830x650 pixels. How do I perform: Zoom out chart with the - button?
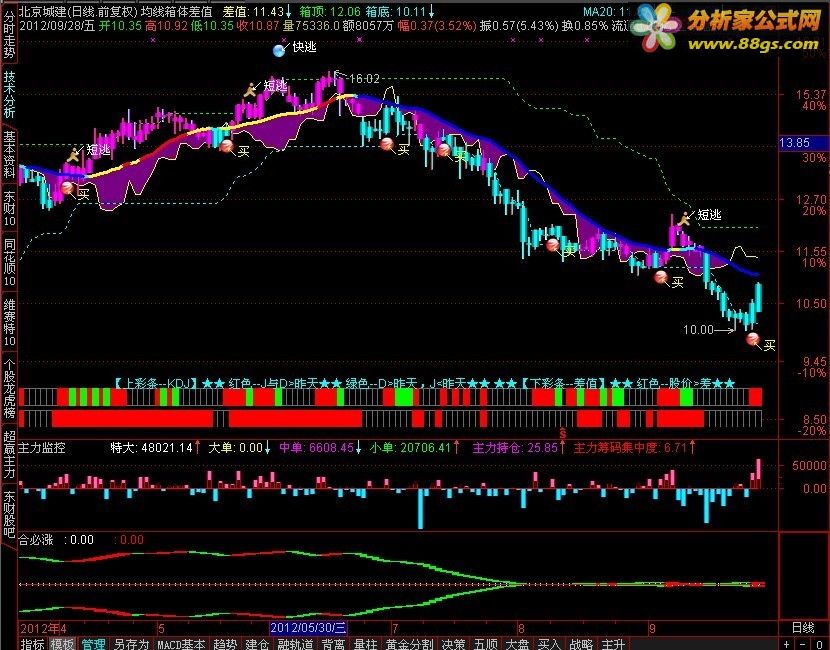point(804,644)
